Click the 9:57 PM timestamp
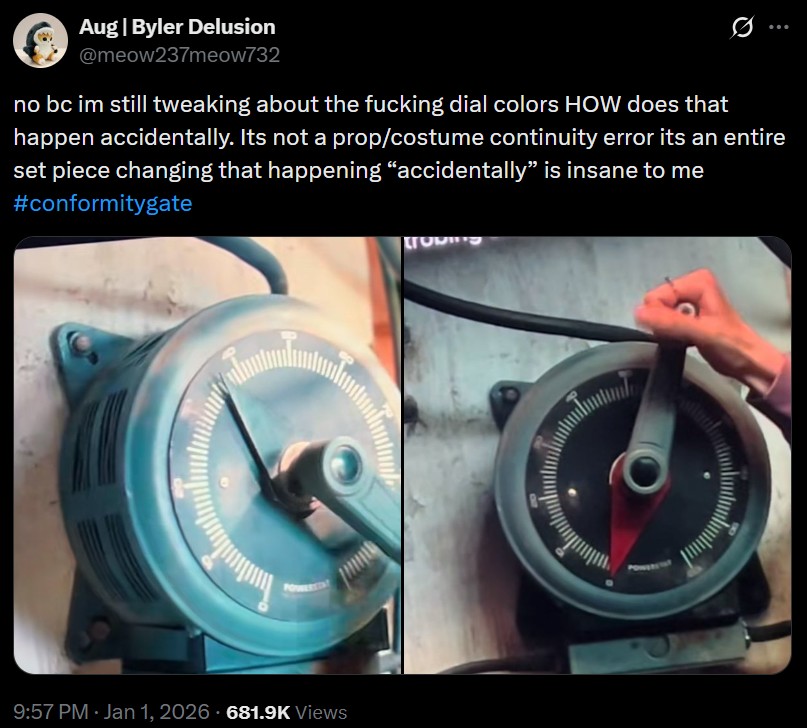The height and width of the screenshot is (728, 807). click(x=51, y=712)
